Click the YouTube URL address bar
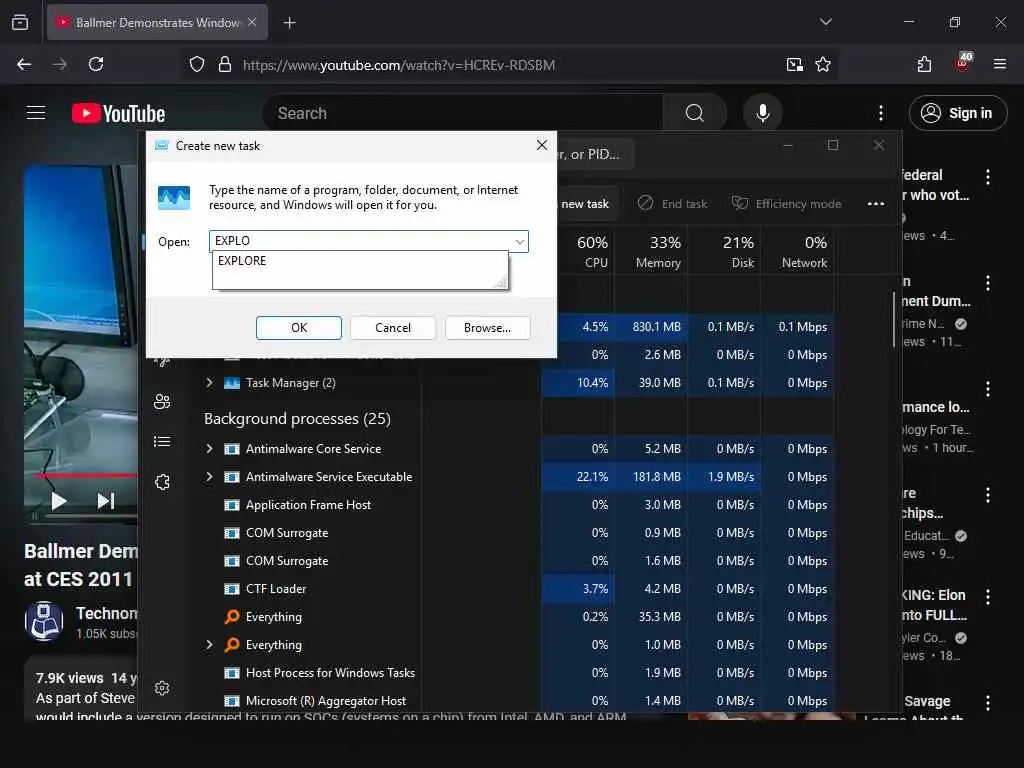1024x768 pixels. (399, 65)
